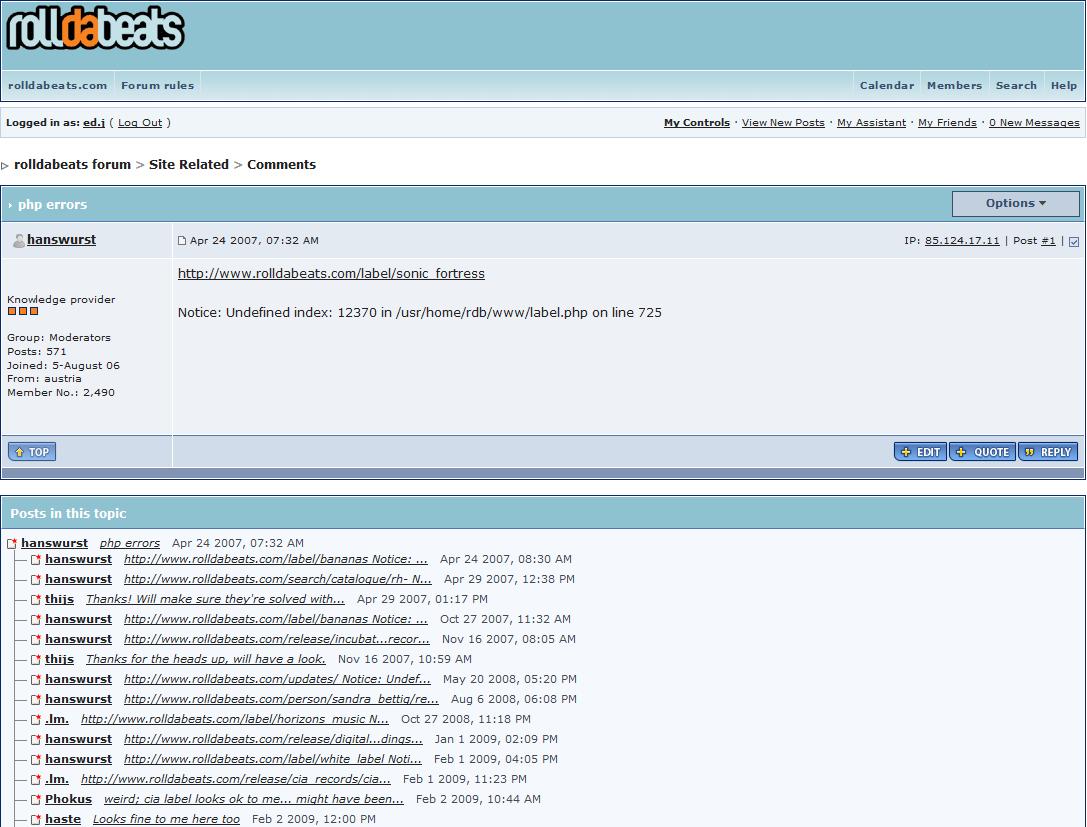
Task: Click the small arrow icon before the php errors topic title
Action: click(x=10, y=205)
